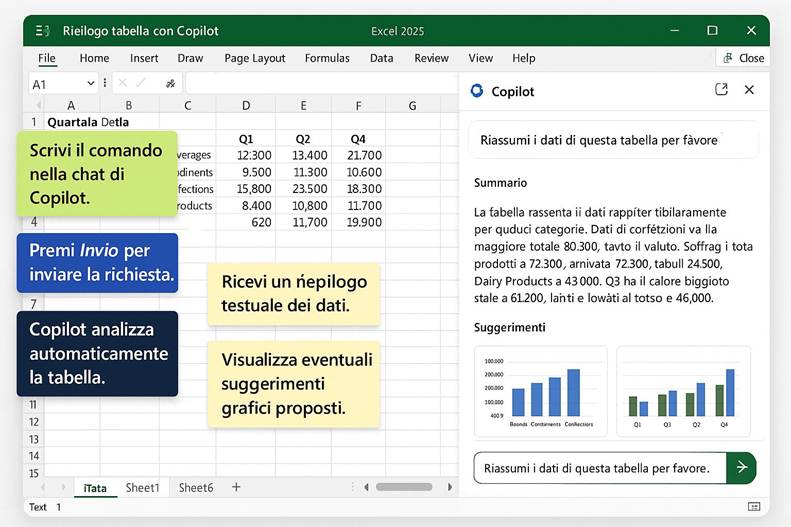This screenshot has width=791, height=527.
Task: Open the File menu
Action: tap(47, 58)
